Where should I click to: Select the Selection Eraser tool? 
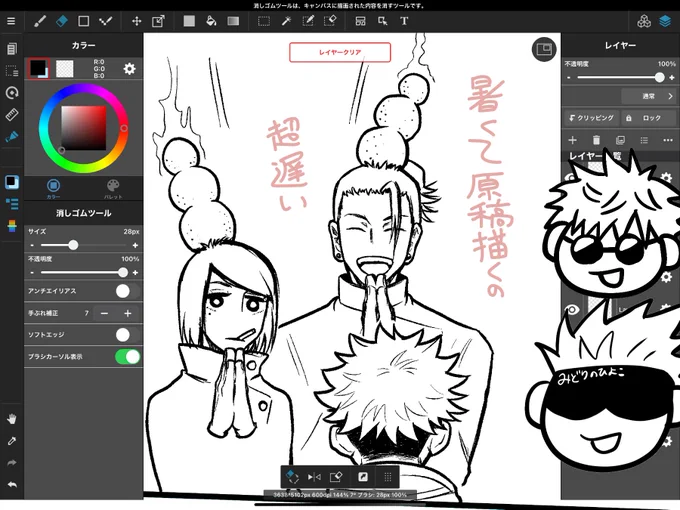tap(330, 21)
